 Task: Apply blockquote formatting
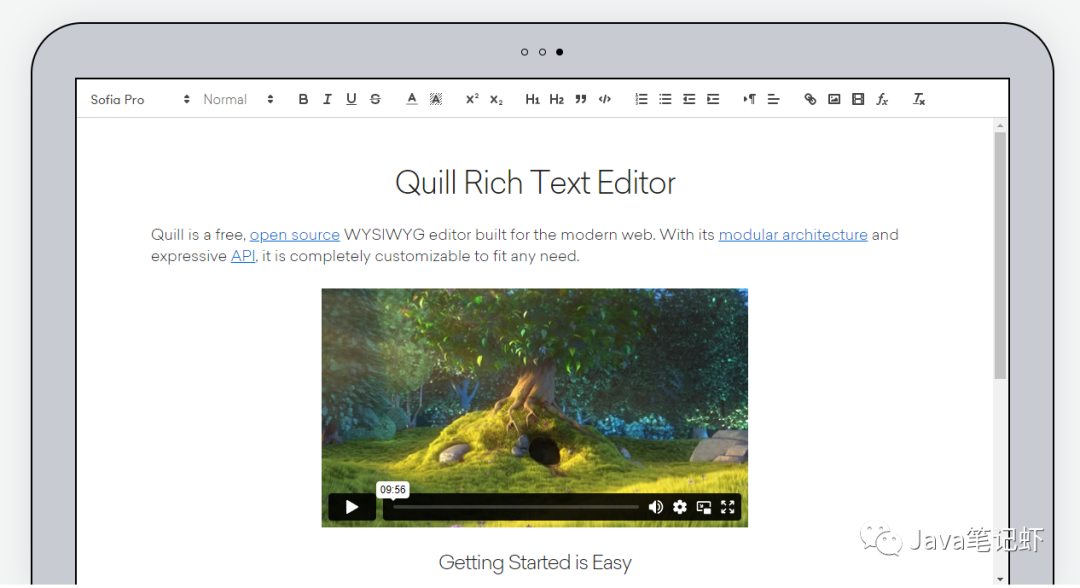[581, 99]
